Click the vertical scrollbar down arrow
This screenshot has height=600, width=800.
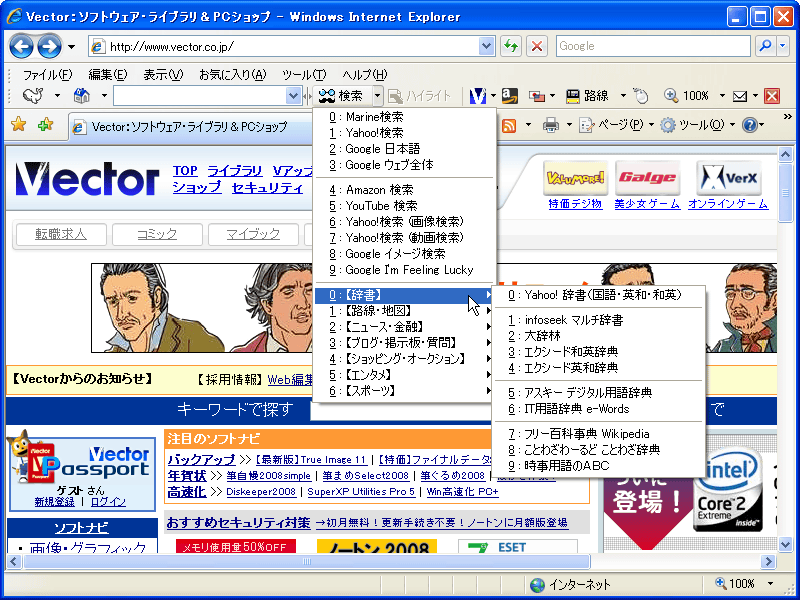[785, 544]
